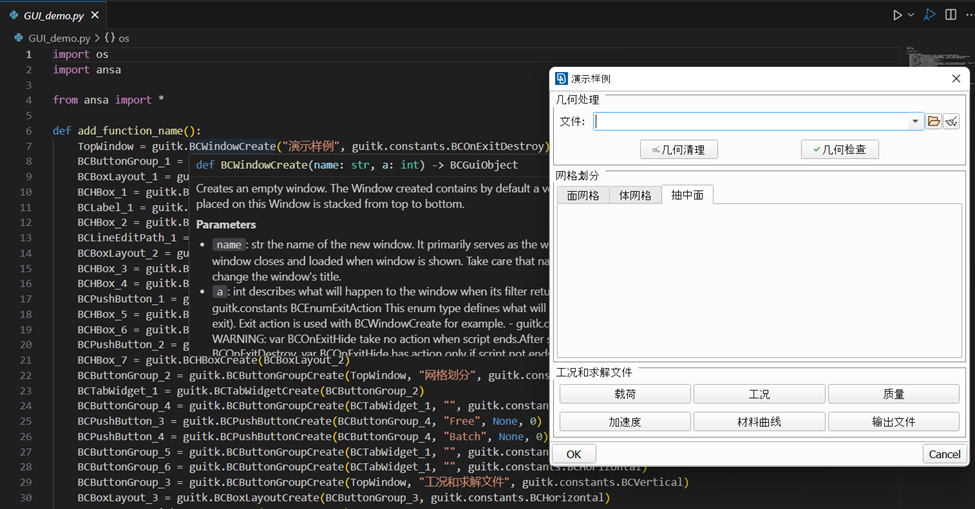Viewport: 975px width, 509px height.
Task: Confirm the dialog with OK
Action: point(574,454)
